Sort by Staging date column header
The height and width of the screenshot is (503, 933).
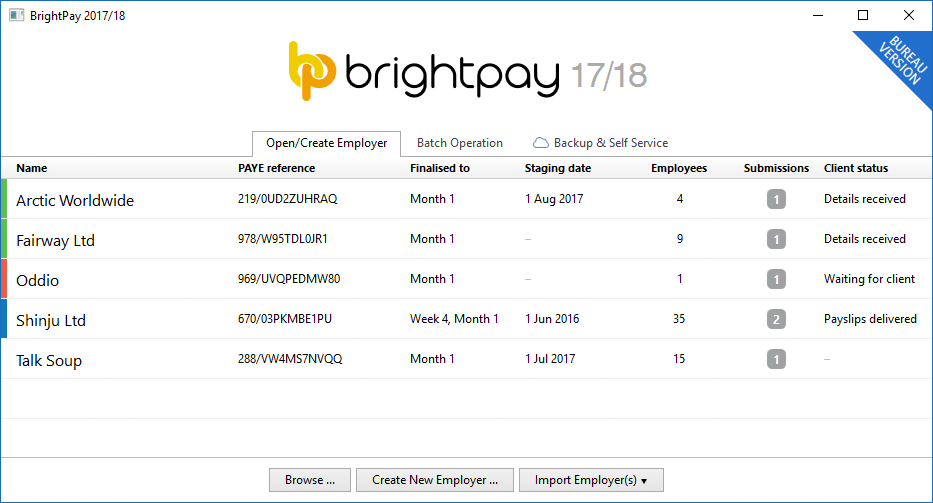click(x=558, y=168)
